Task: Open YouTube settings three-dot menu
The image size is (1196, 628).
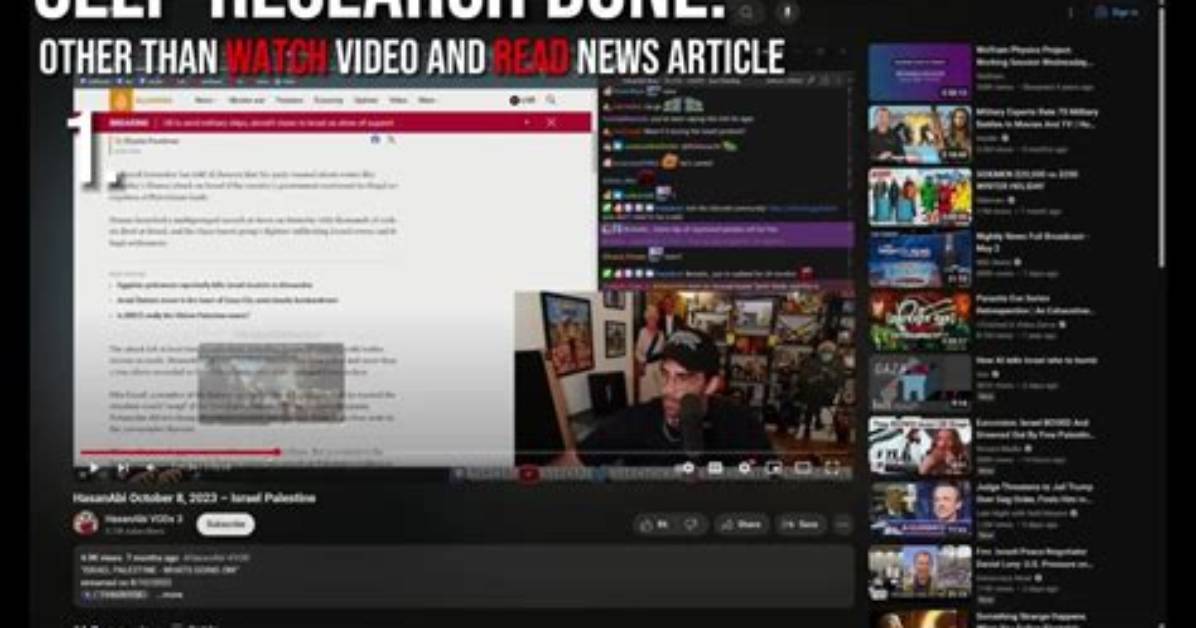Action: tap(1070, 11)
